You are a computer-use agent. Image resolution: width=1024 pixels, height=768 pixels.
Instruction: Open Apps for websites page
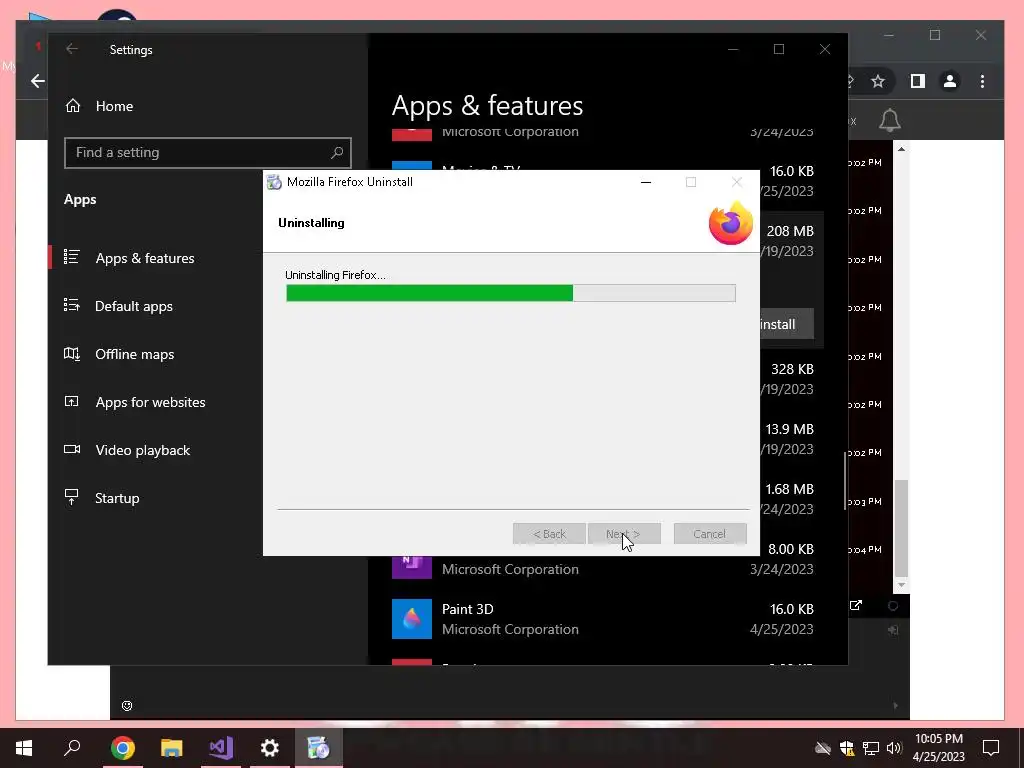tap(150, 402)
